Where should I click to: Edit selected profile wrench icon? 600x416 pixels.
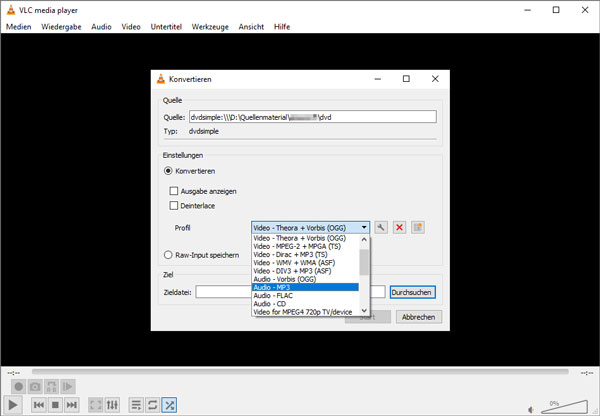(381, 228)
